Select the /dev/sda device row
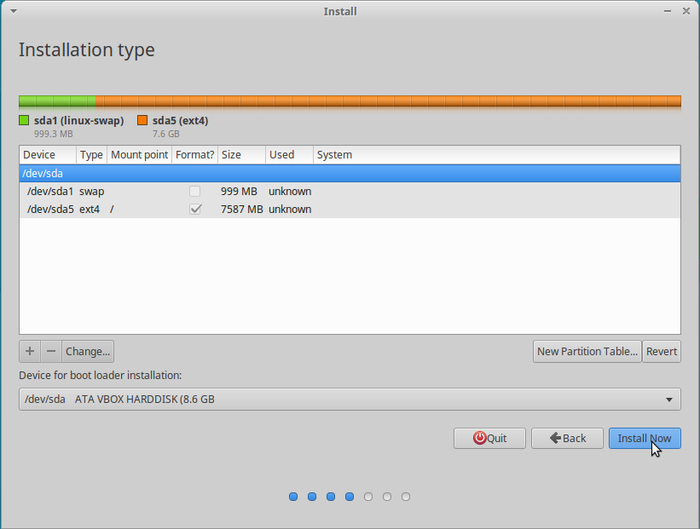 pos(350,173)
